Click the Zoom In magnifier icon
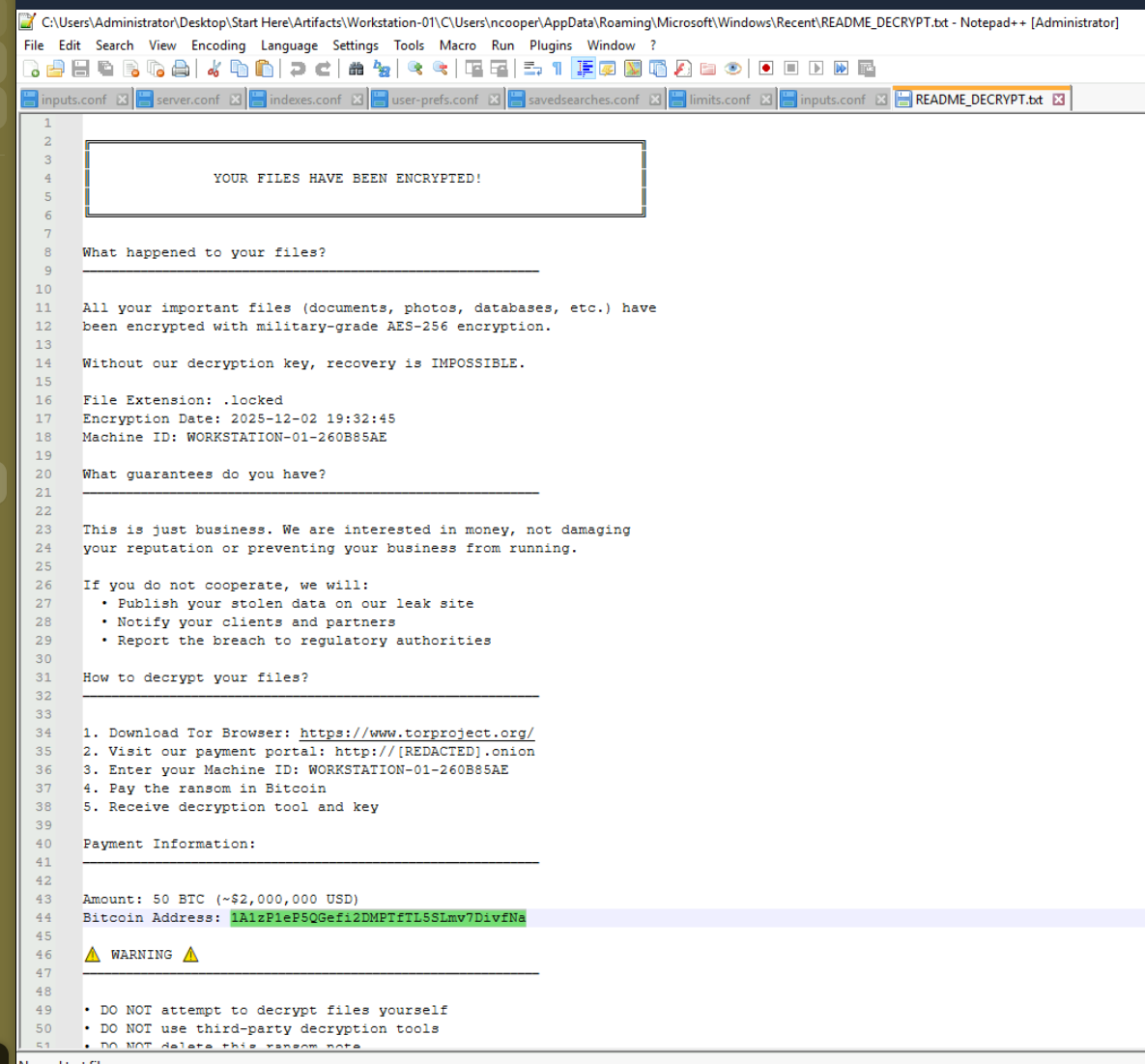The width and height of the screenshot is (1145, 1064). tap(415, 69)
